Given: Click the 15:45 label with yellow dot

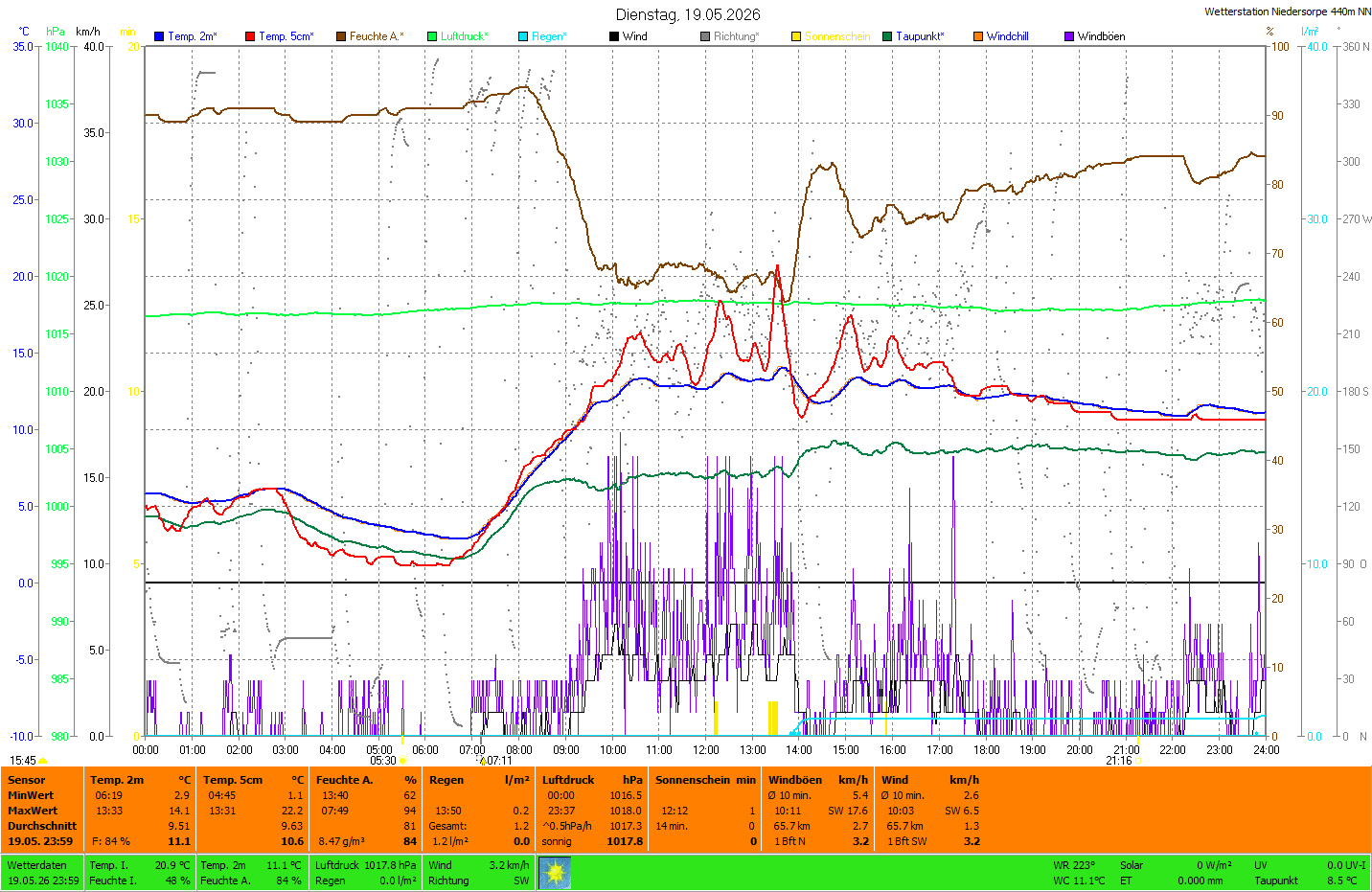Looking at the screenshot, I should 28,761.
